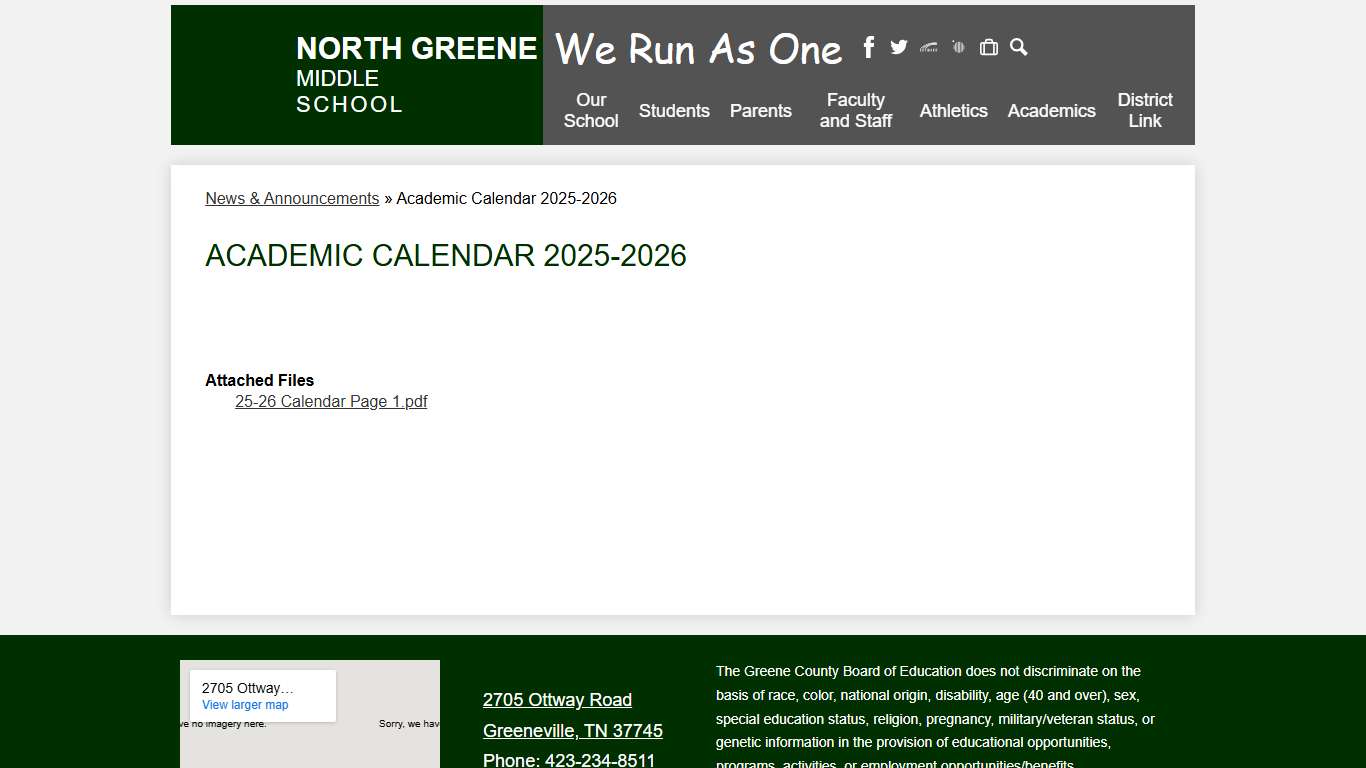Open the Faculty and Staff menu
Image resolution: width=1366 pixels, height=768 pixels.
[855, 111]
